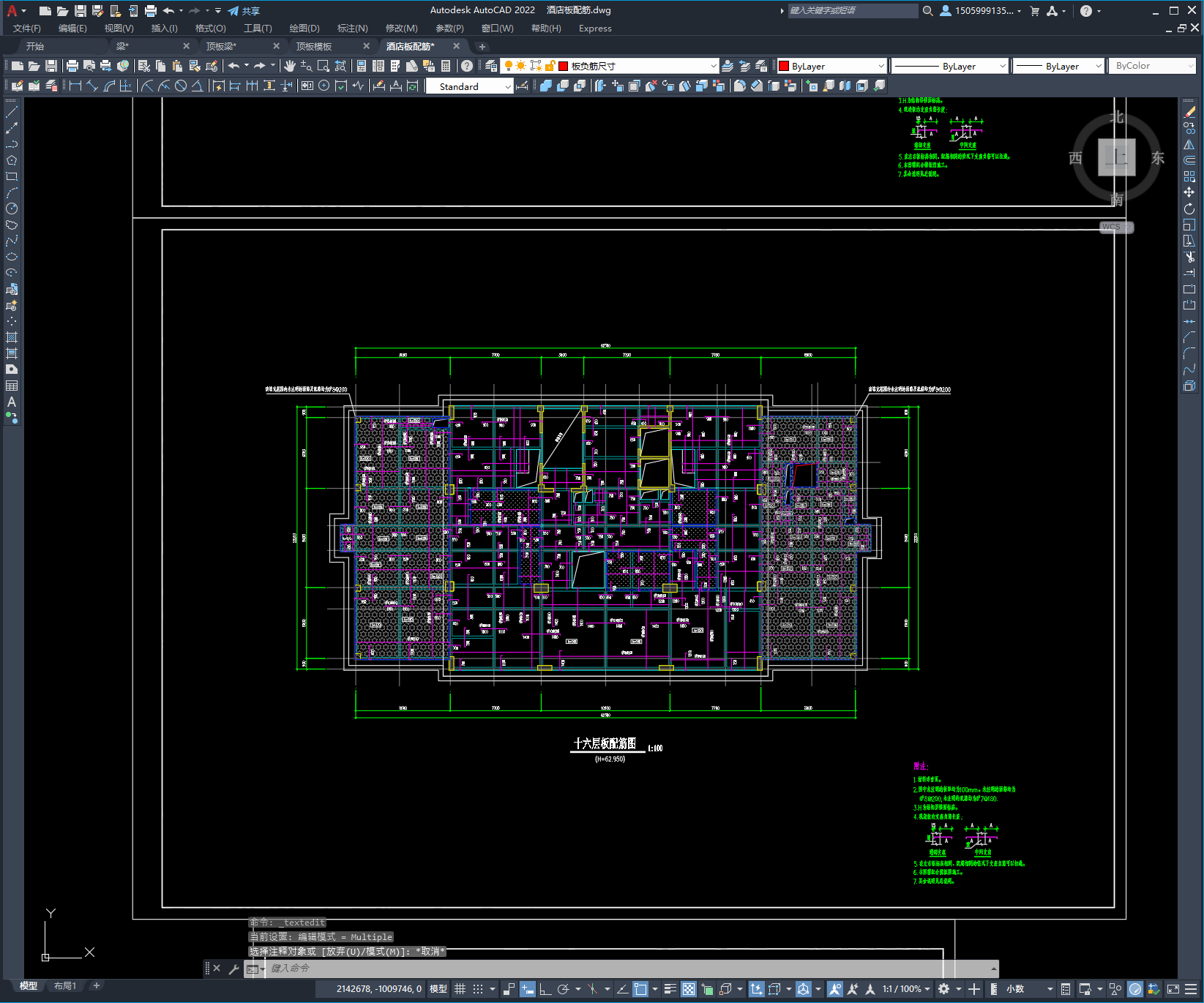Viewport: 1204px width, 1003px height.
Task: Click the search keyword input box
Action: tap(853, 11)
